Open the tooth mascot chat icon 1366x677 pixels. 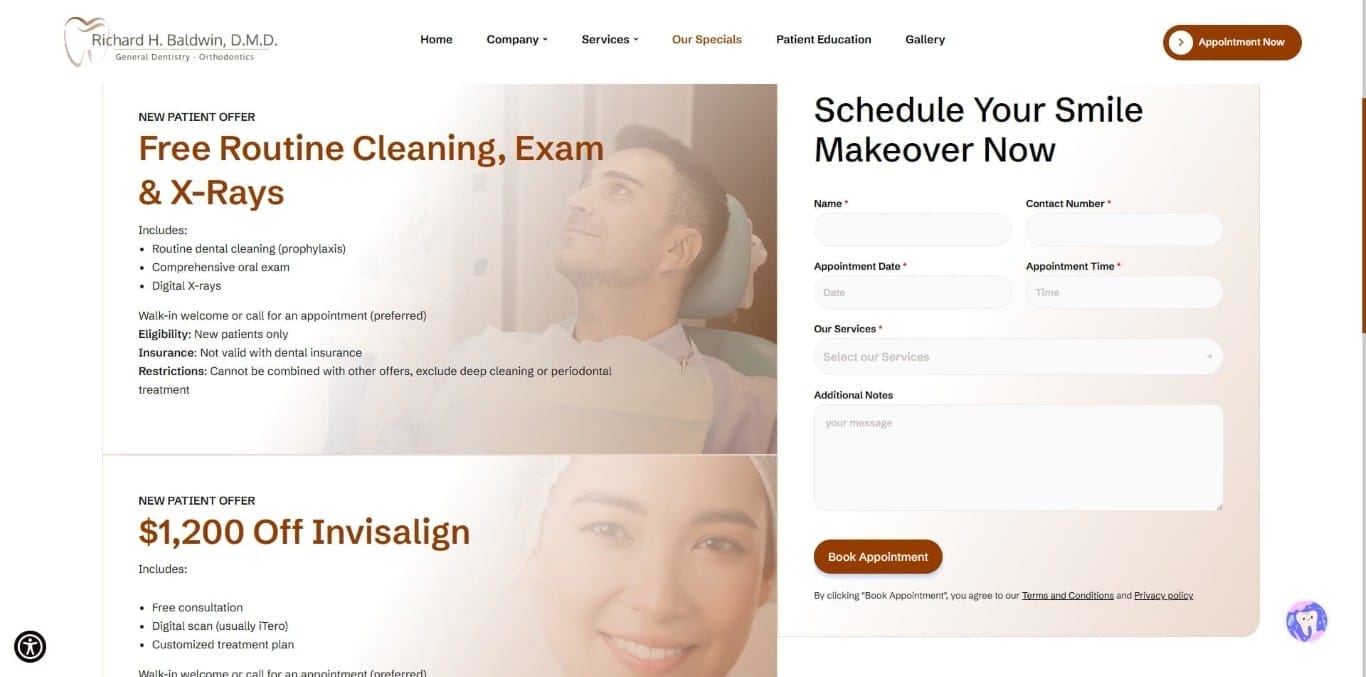point(1306,621)
